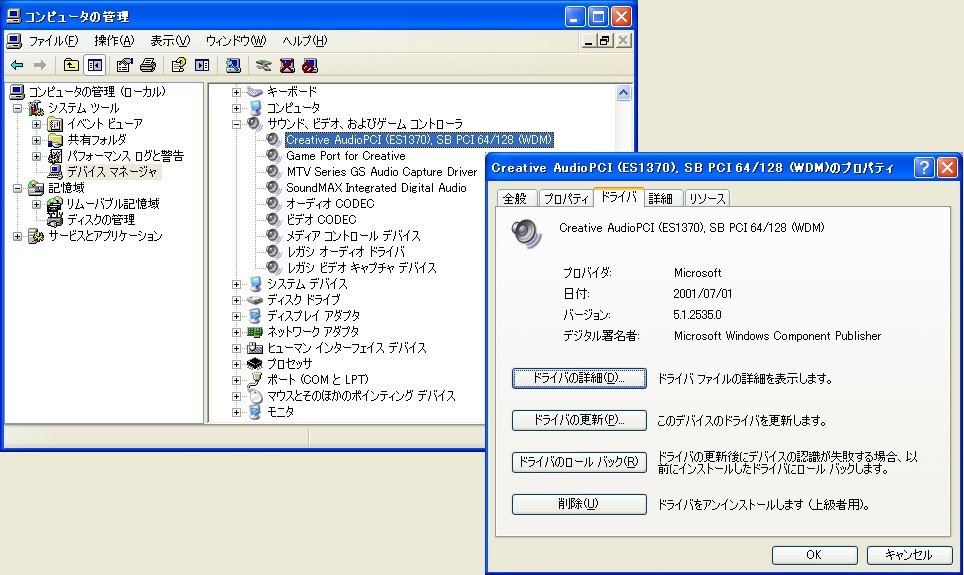Expand the キーボード device category

pos(236,92)
